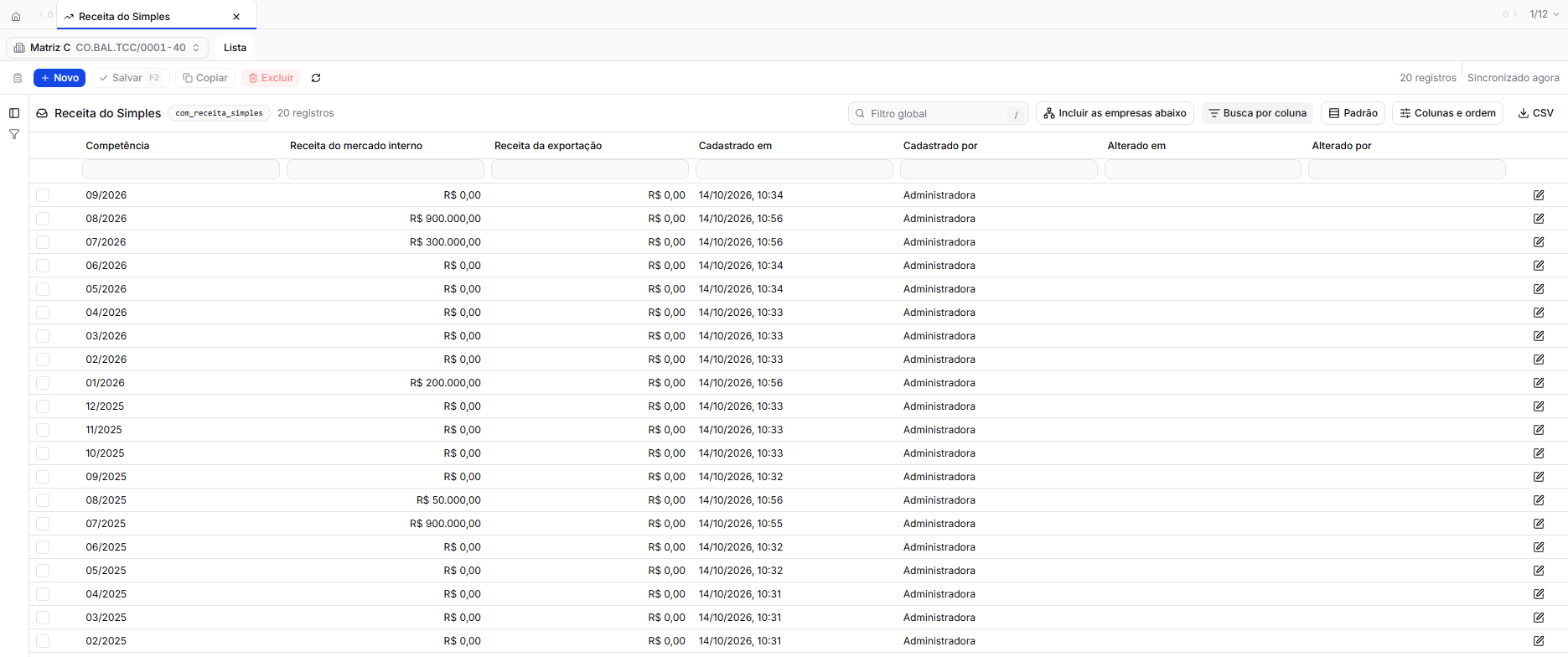Tick the checkbox for 08/2026
This screenshot has height=657, width=1568.
43,218
